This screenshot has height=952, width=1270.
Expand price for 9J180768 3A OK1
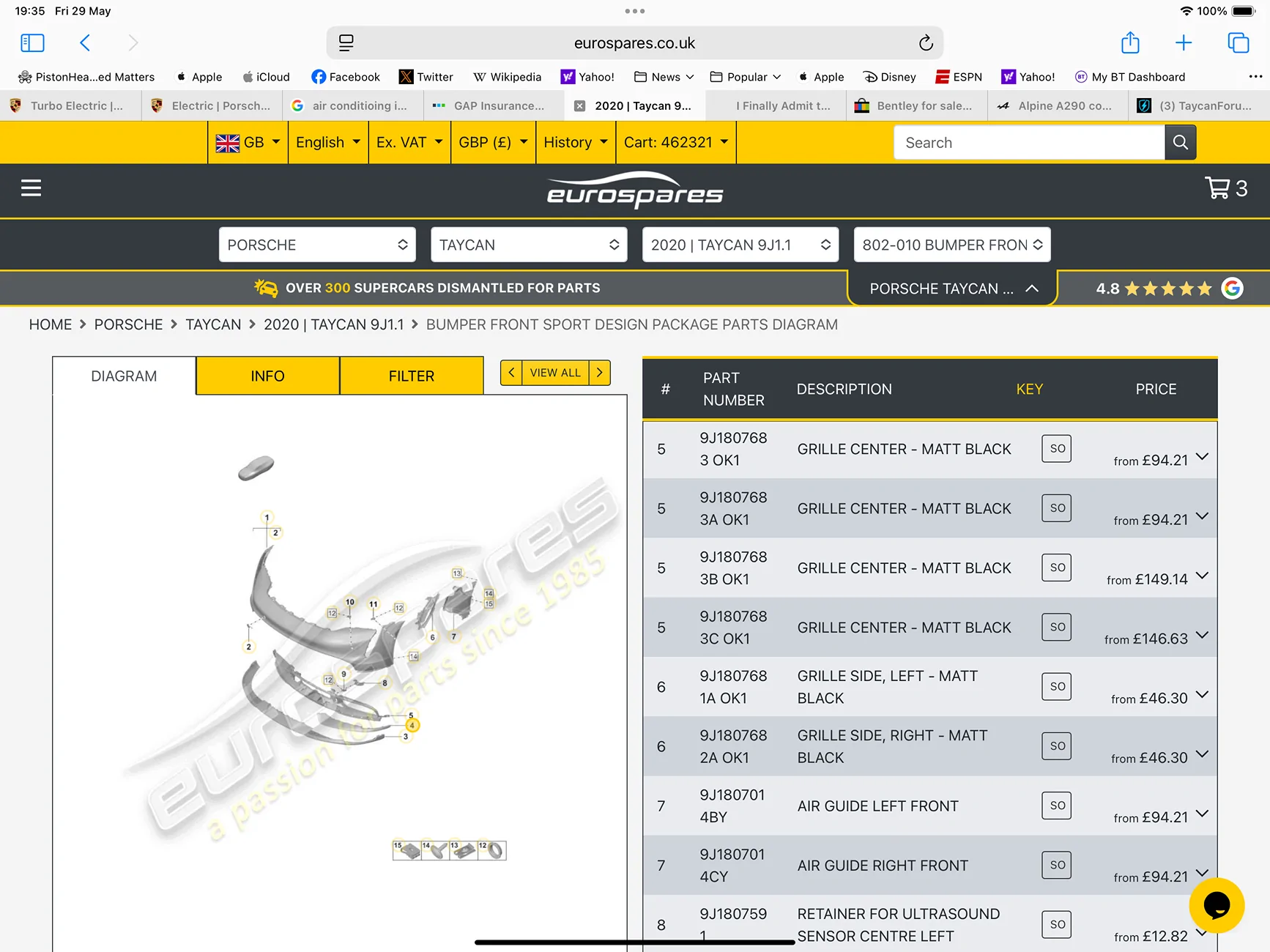[1202, 516]
